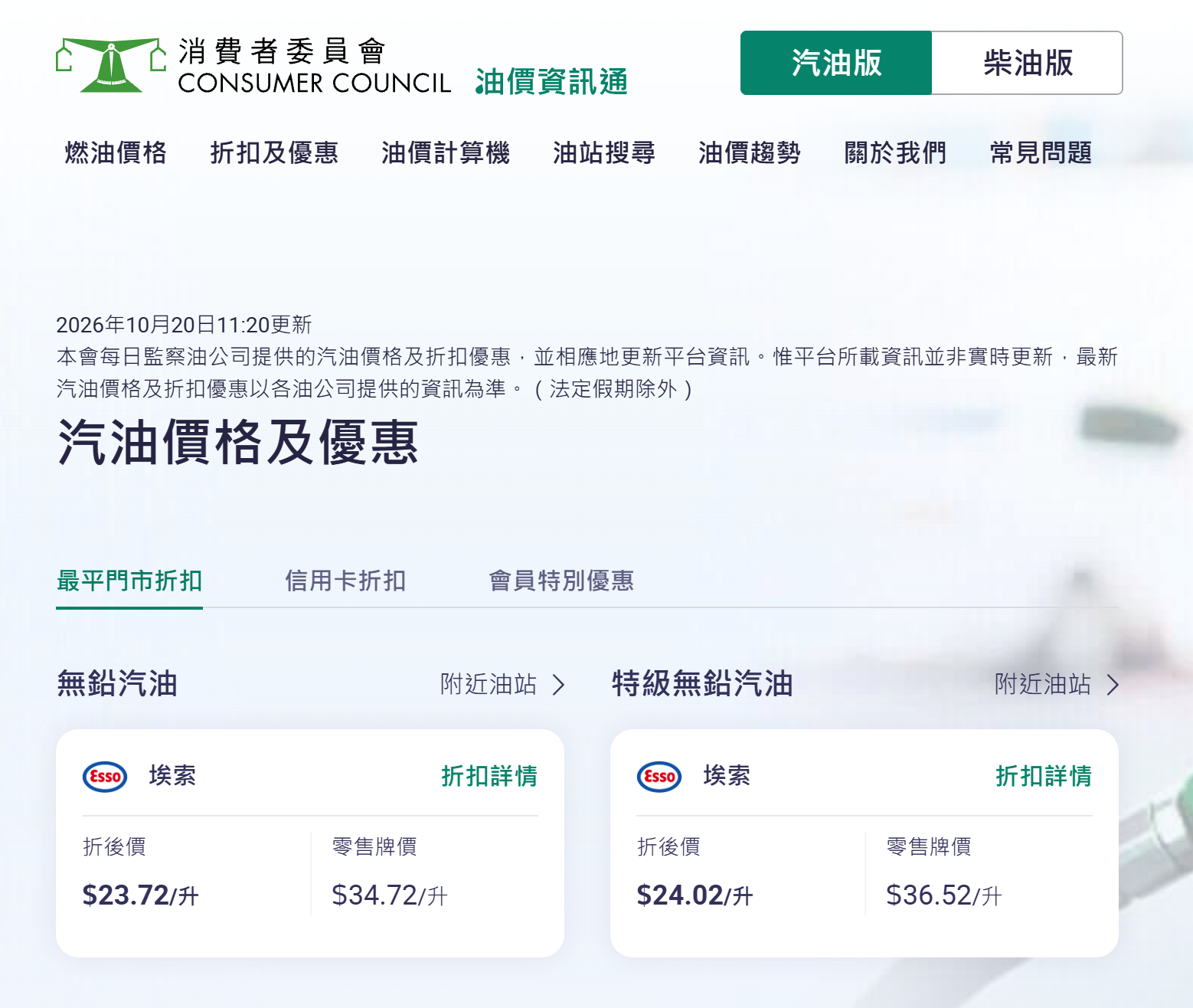Viewport: 1193px width, 1008px height.
Task: Open 附近油站 link for 無鉛汽油
Action: 489,684
